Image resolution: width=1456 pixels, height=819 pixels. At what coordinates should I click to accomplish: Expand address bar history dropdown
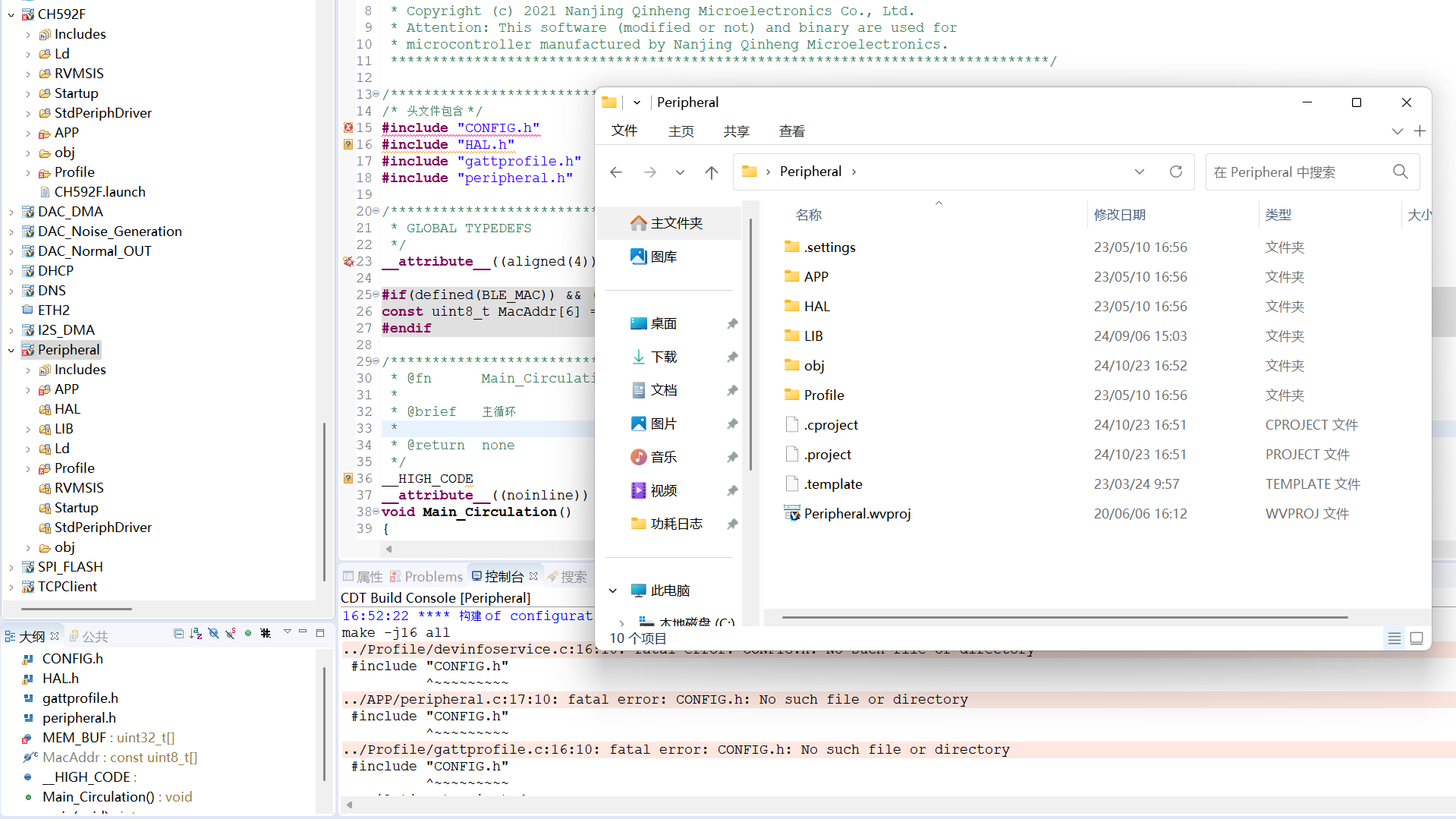[1140, 172]
